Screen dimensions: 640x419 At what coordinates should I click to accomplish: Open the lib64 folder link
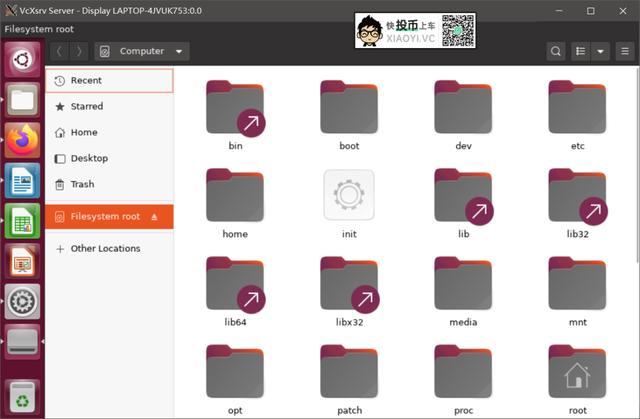pyautogui.click(x=235, y=284)
